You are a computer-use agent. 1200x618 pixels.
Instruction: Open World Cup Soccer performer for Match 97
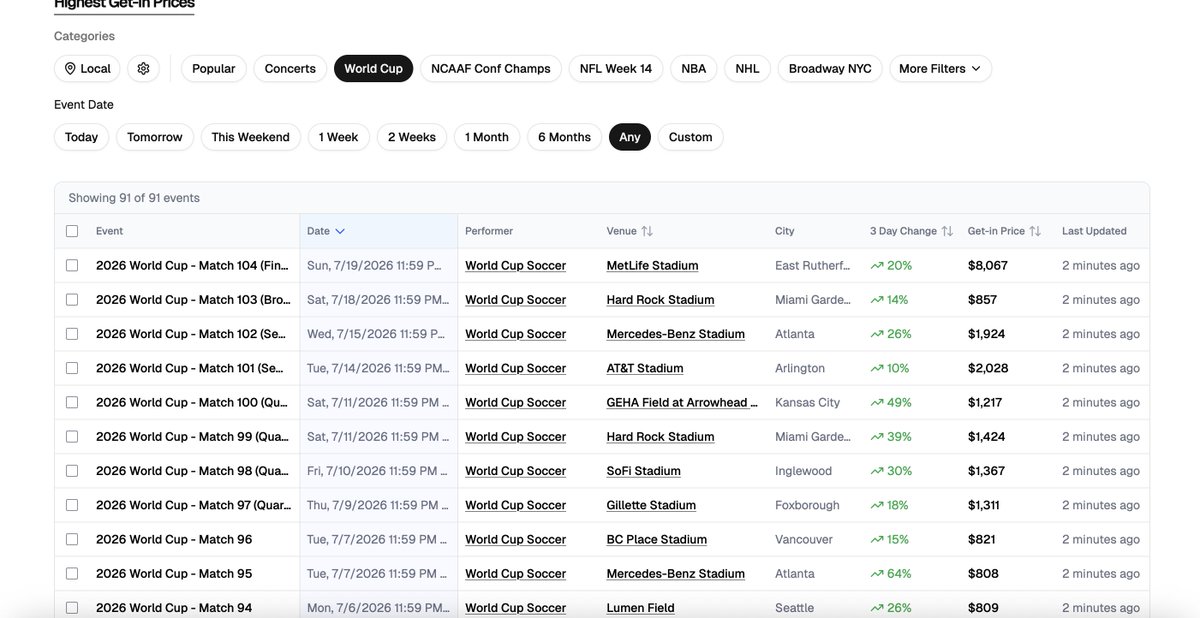pos(516,505)
